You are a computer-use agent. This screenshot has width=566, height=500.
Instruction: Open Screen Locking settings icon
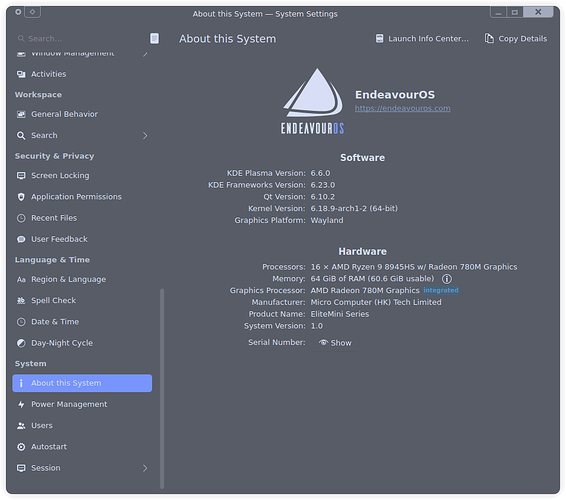21,175
